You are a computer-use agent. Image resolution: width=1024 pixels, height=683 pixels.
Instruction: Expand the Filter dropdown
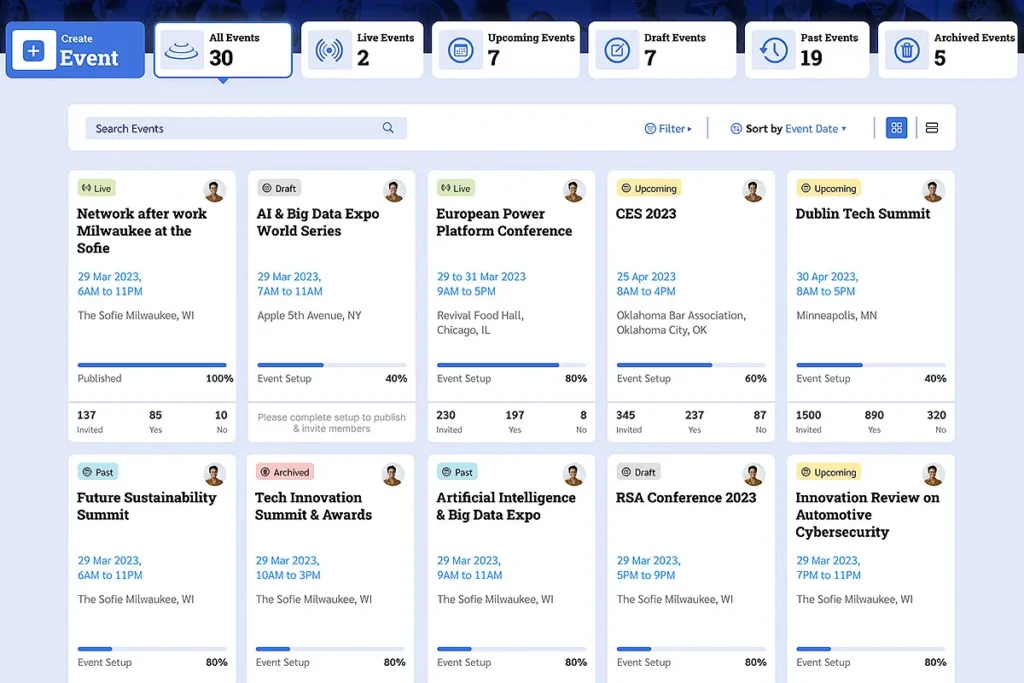click(x=668, y=129)
